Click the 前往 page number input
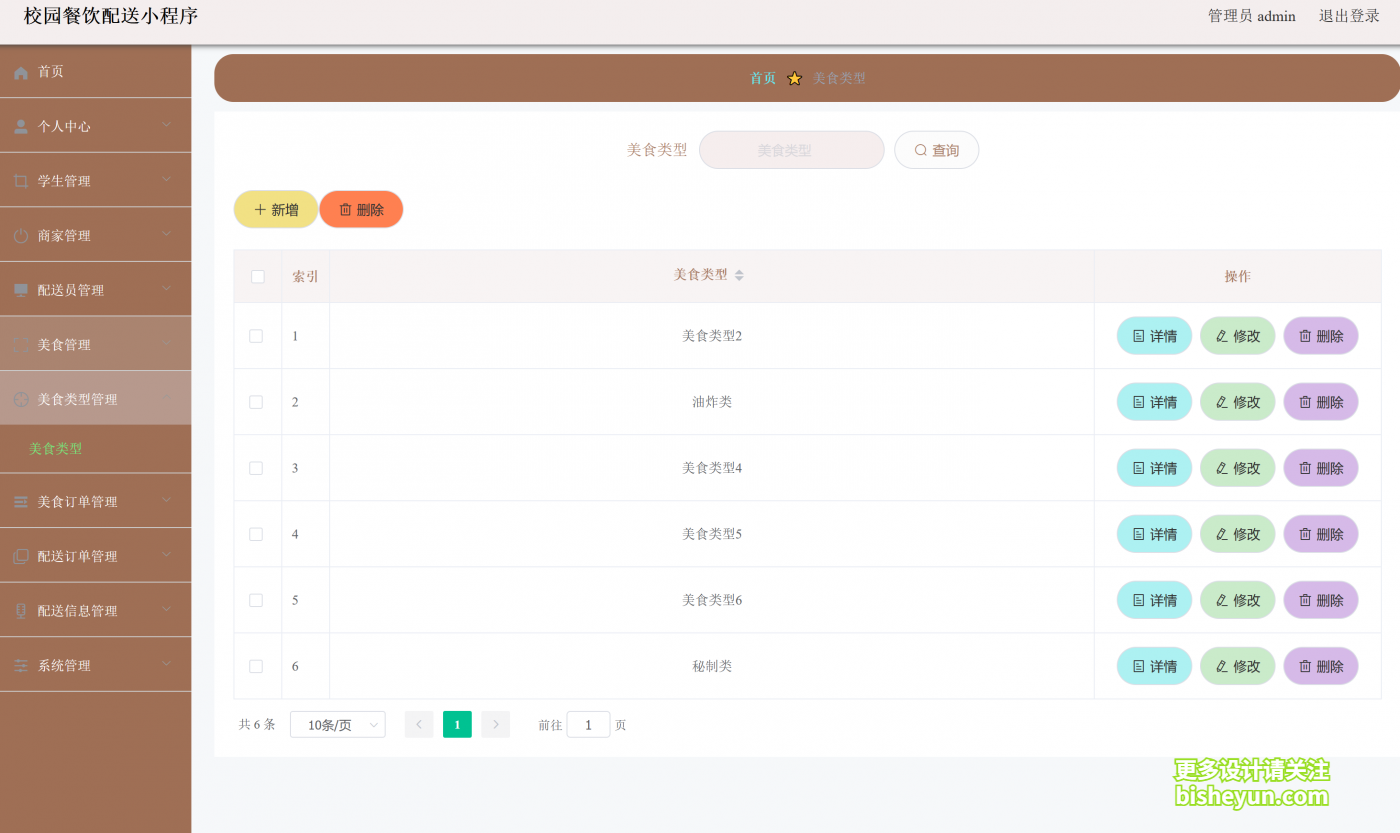 point(588,724)
